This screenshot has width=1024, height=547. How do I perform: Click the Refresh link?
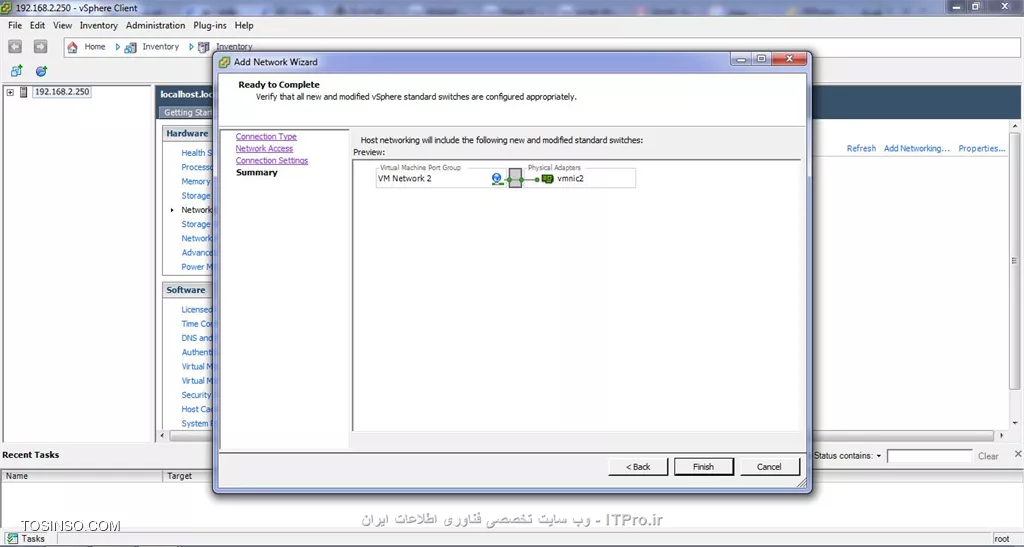pyautogui.click(x=861, y=148)
